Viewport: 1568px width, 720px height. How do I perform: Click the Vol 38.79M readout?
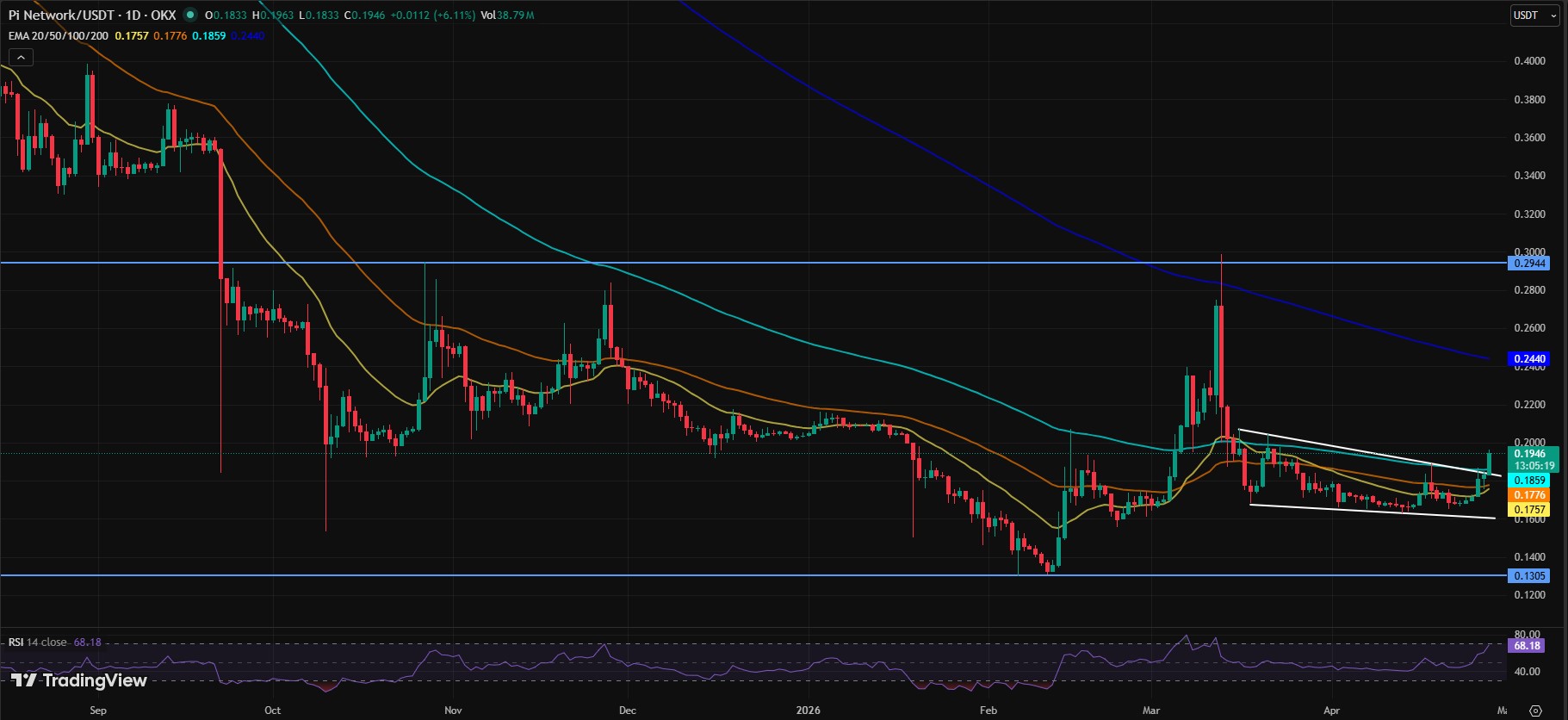507,15
